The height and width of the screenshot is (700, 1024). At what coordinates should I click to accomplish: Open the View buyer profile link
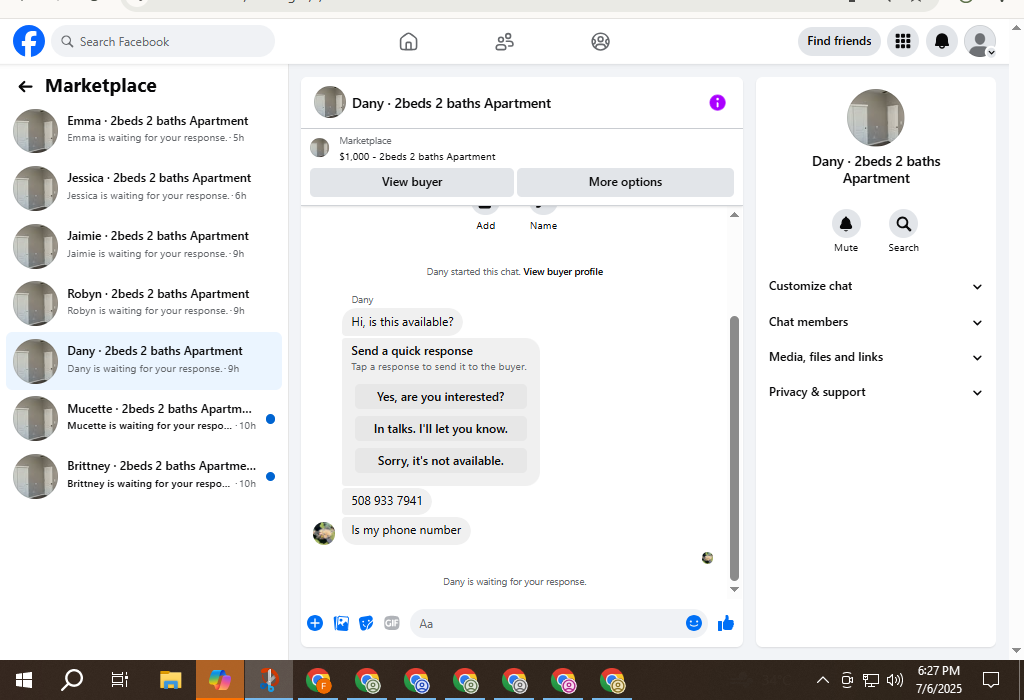563,272
